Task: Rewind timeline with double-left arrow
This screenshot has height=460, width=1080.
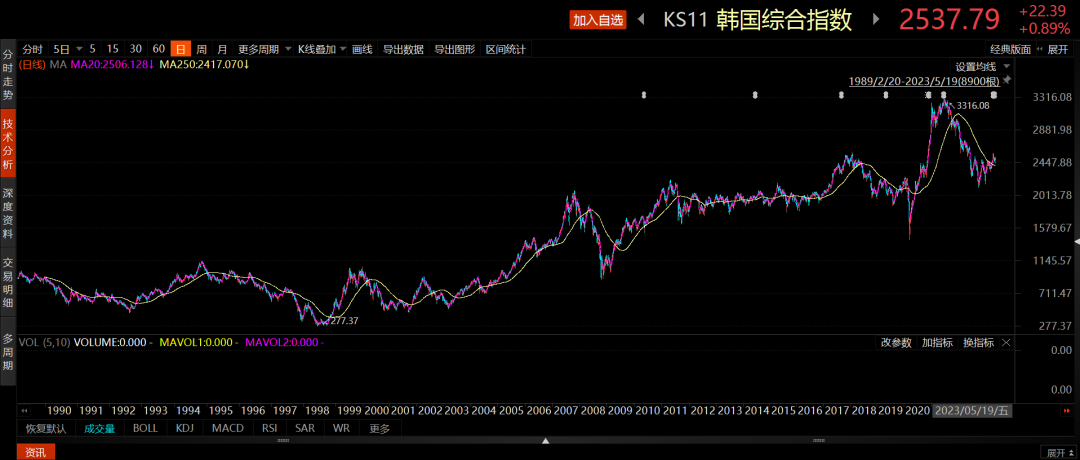Action: (25, 410)
